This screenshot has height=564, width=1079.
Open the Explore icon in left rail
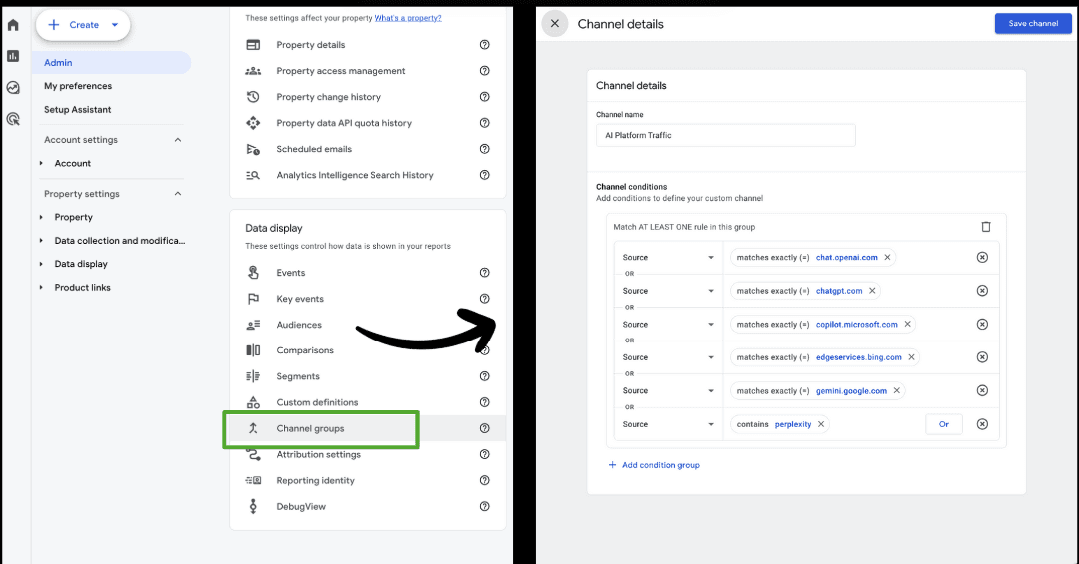13,87
